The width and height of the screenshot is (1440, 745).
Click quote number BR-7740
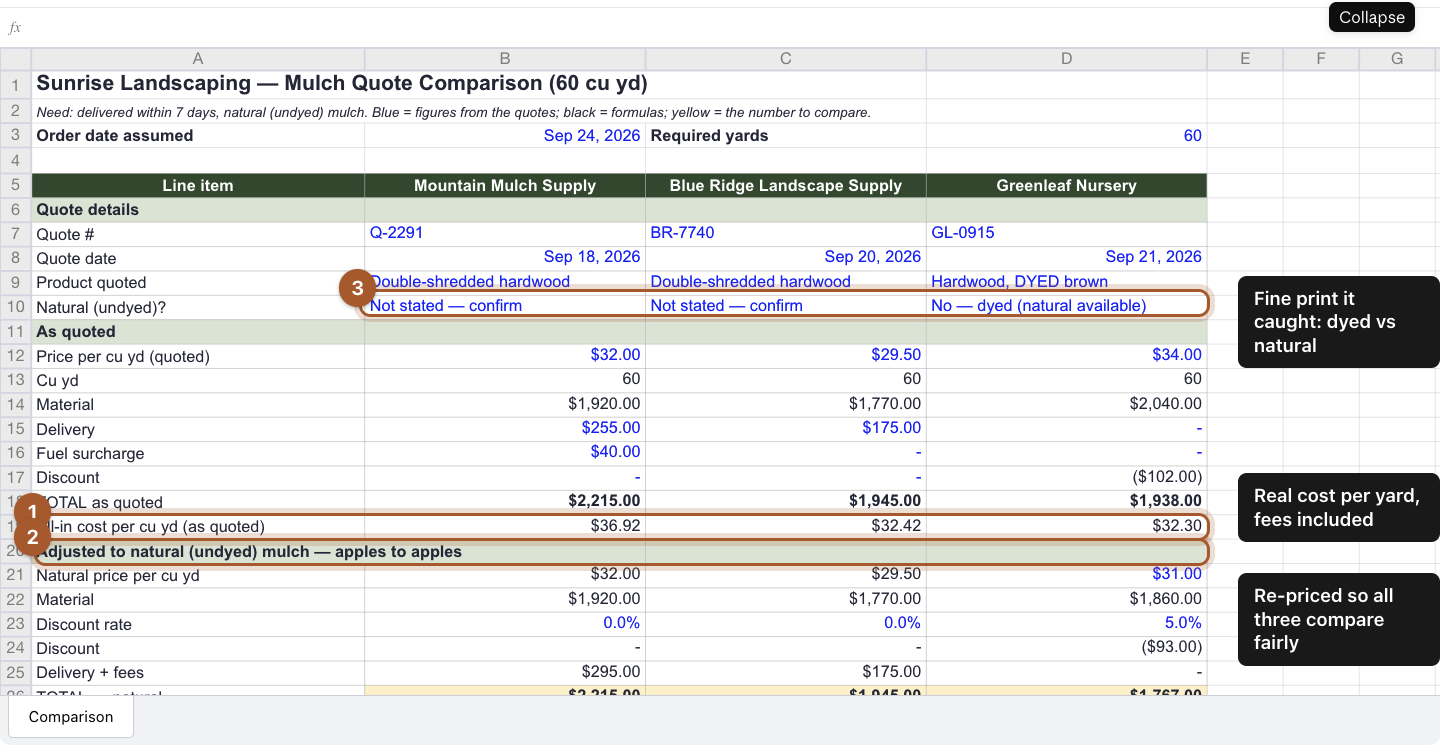(x=786, y=233)
